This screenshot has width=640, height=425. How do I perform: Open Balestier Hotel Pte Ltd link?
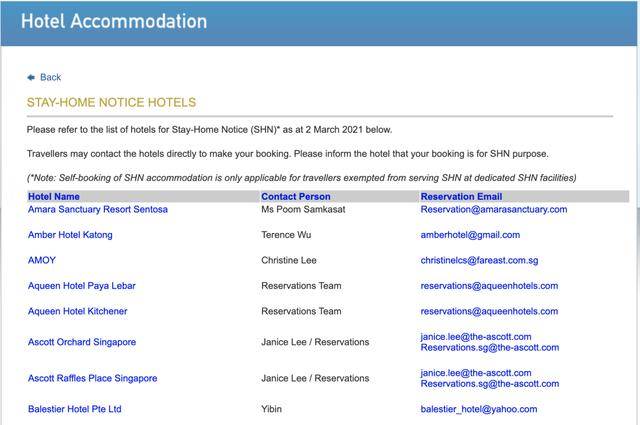(74, 409)
